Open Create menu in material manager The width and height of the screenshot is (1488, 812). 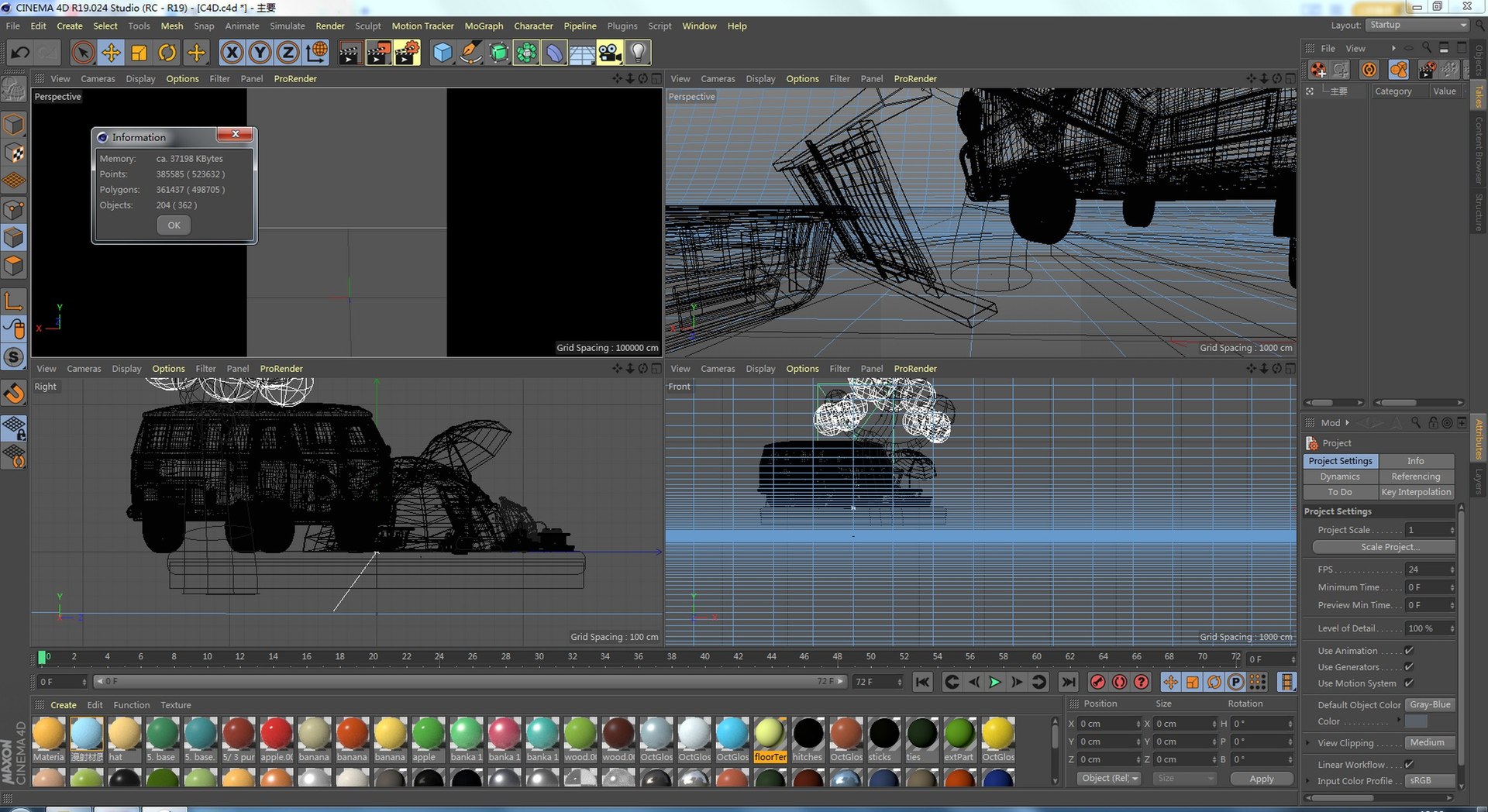tap(64, 705)
